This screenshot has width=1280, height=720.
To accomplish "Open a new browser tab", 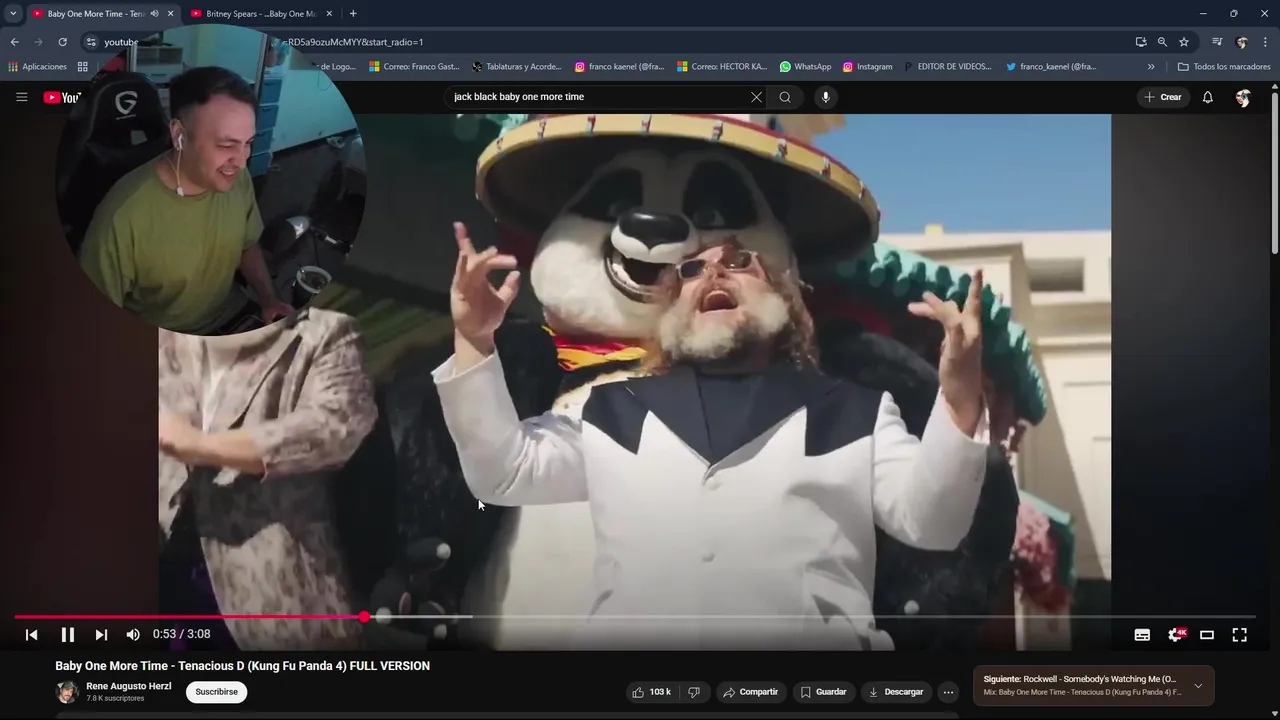I will [x=353, y=14].
